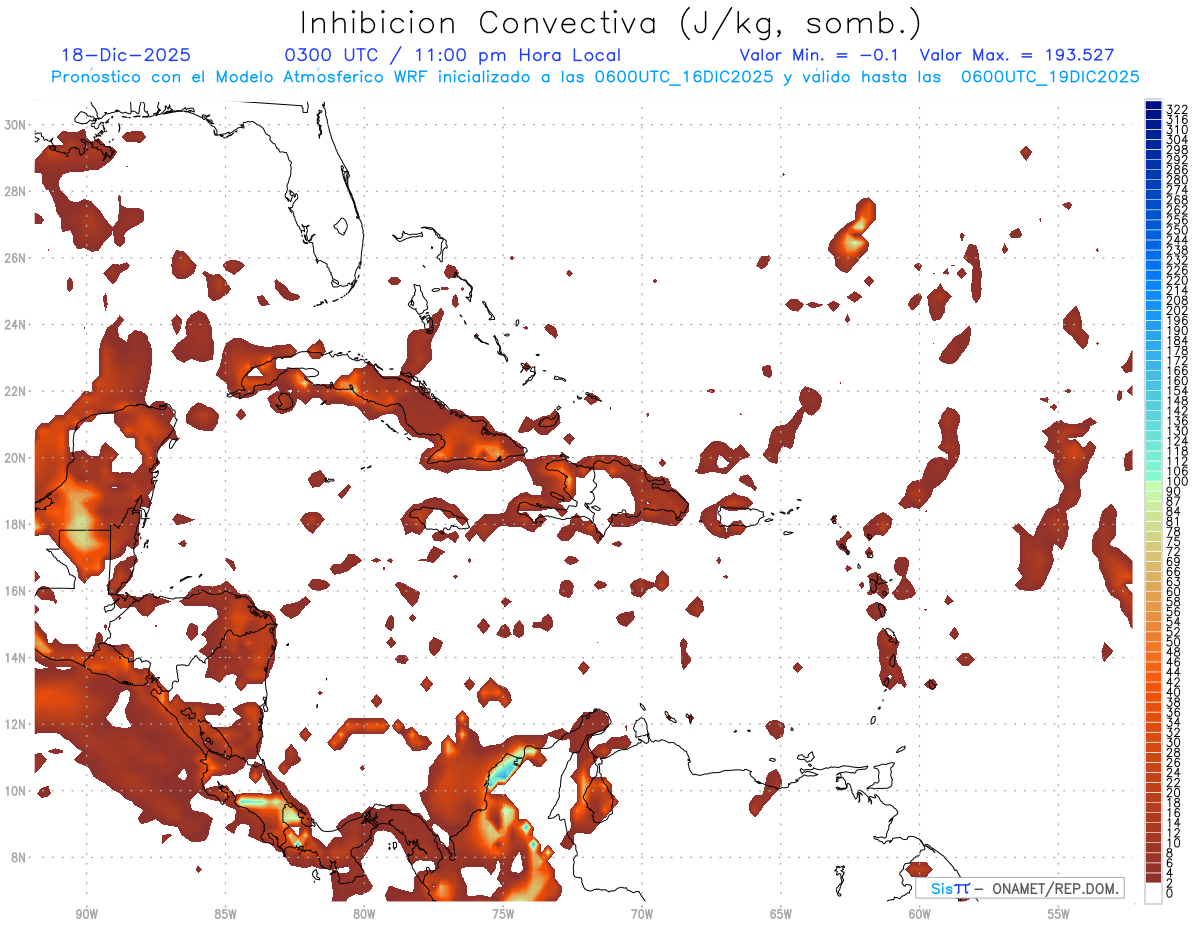The width and height of the screenshot is (1200, 927).
Task: Select the tan swatch beside 72
Action: tap(1154, 548)
